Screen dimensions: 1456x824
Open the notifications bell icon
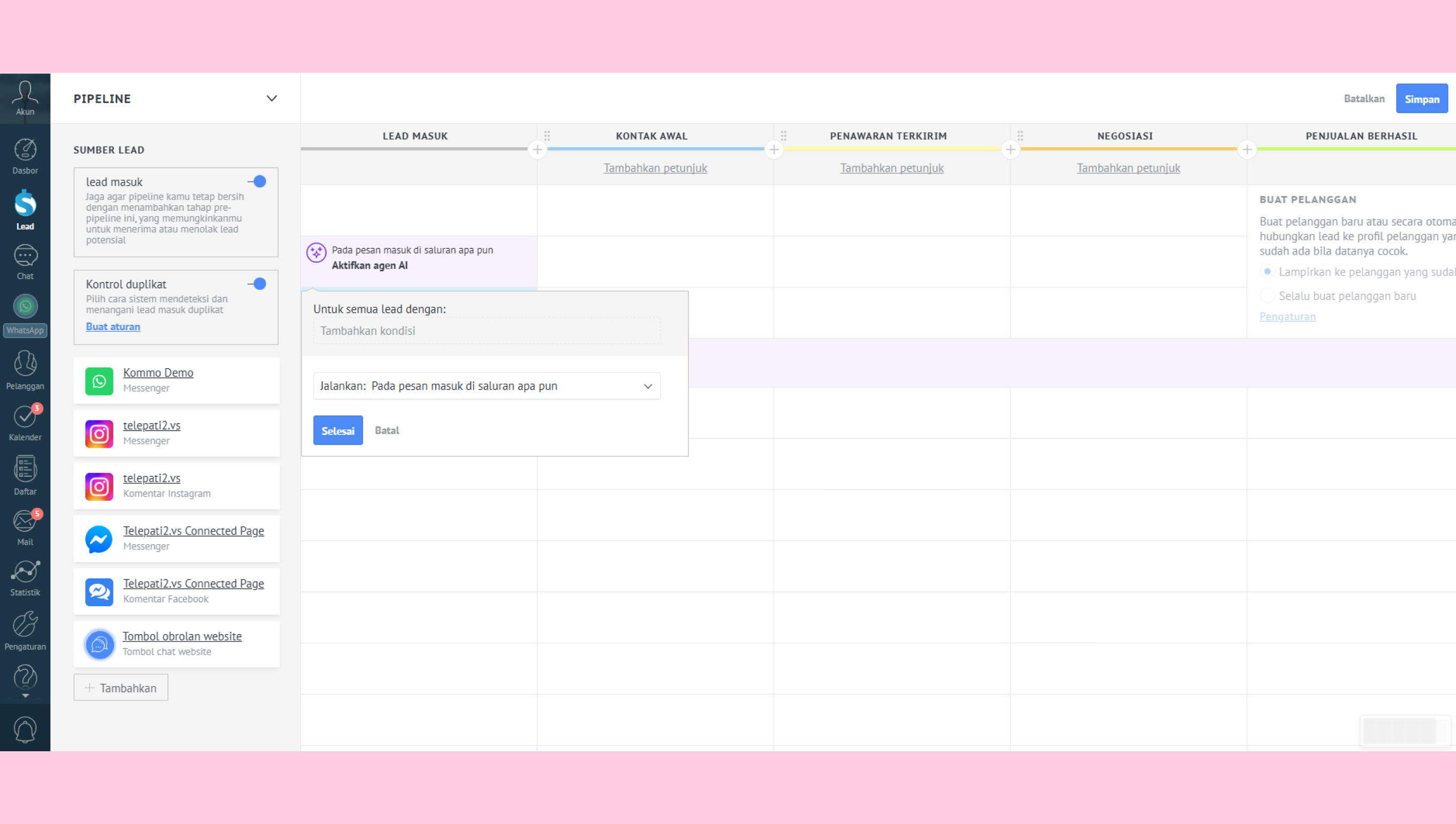point(25,729)
